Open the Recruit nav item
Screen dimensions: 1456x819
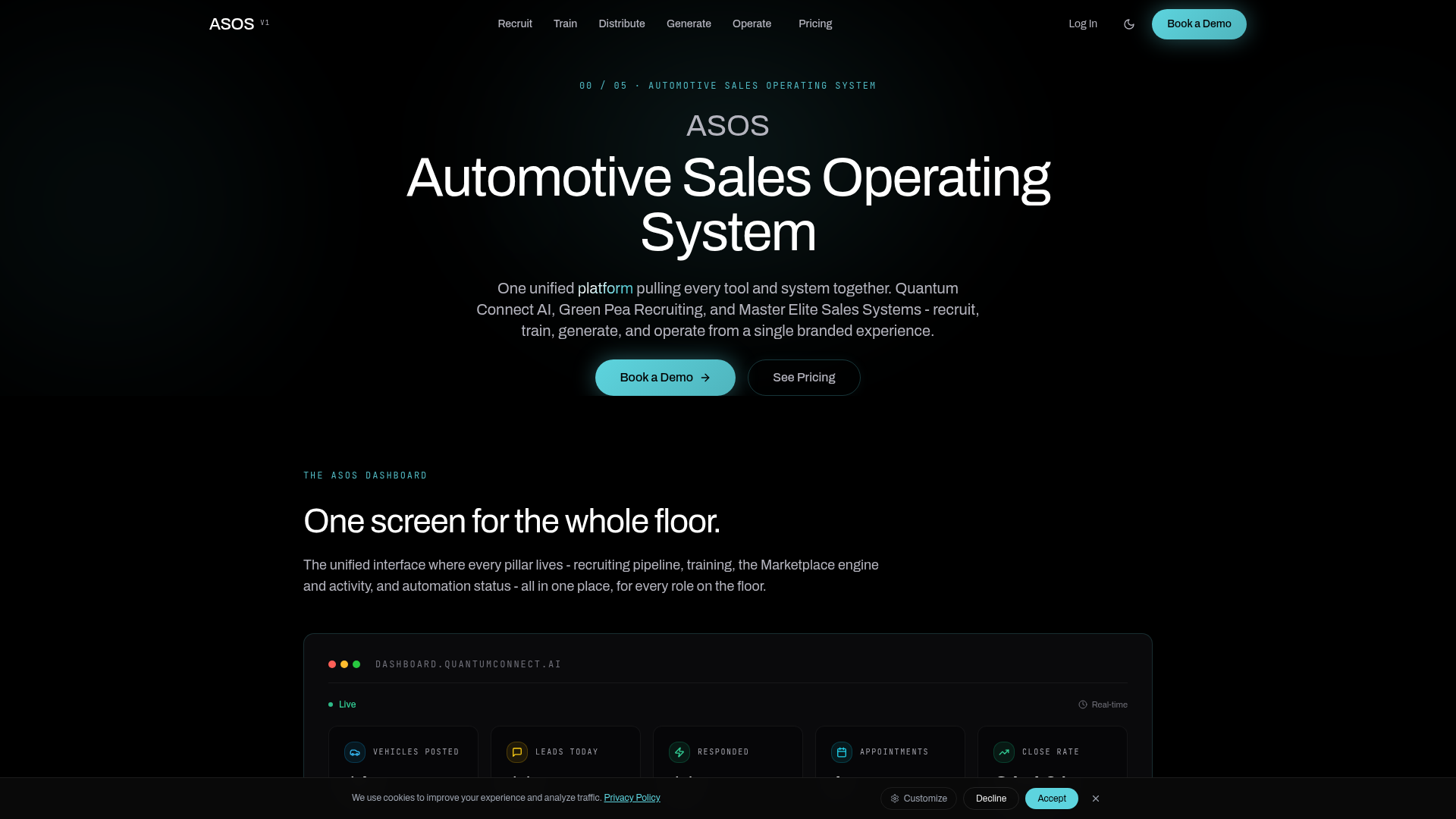click(x=515, y=24)
